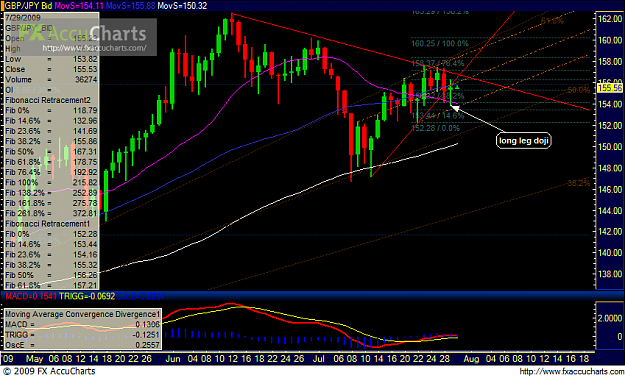The width and height of the screenshot is (625, 378).
Task: Click the 160.00 price axis label
Action: [x=610, y=40]
